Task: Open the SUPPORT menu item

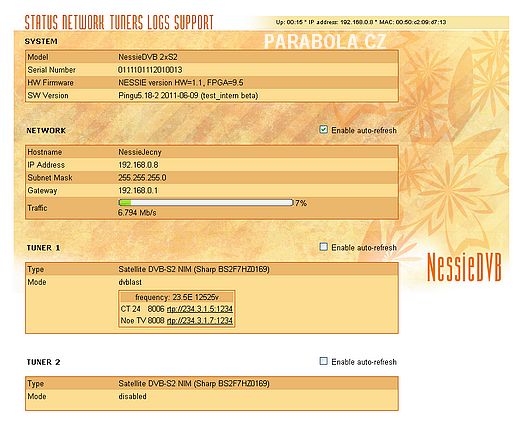Action: tap(194, 22)
